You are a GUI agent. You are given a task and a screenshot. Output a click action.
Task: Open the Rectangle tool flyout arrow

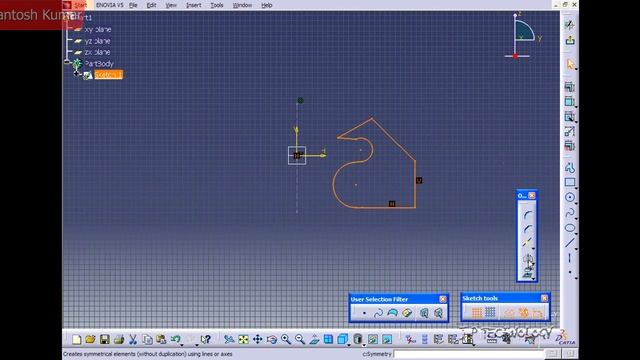coord(576,188)
